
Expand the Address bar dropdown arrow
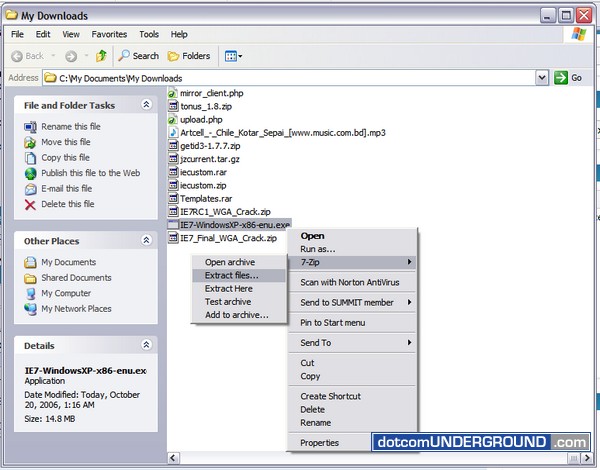coord(541,78)
